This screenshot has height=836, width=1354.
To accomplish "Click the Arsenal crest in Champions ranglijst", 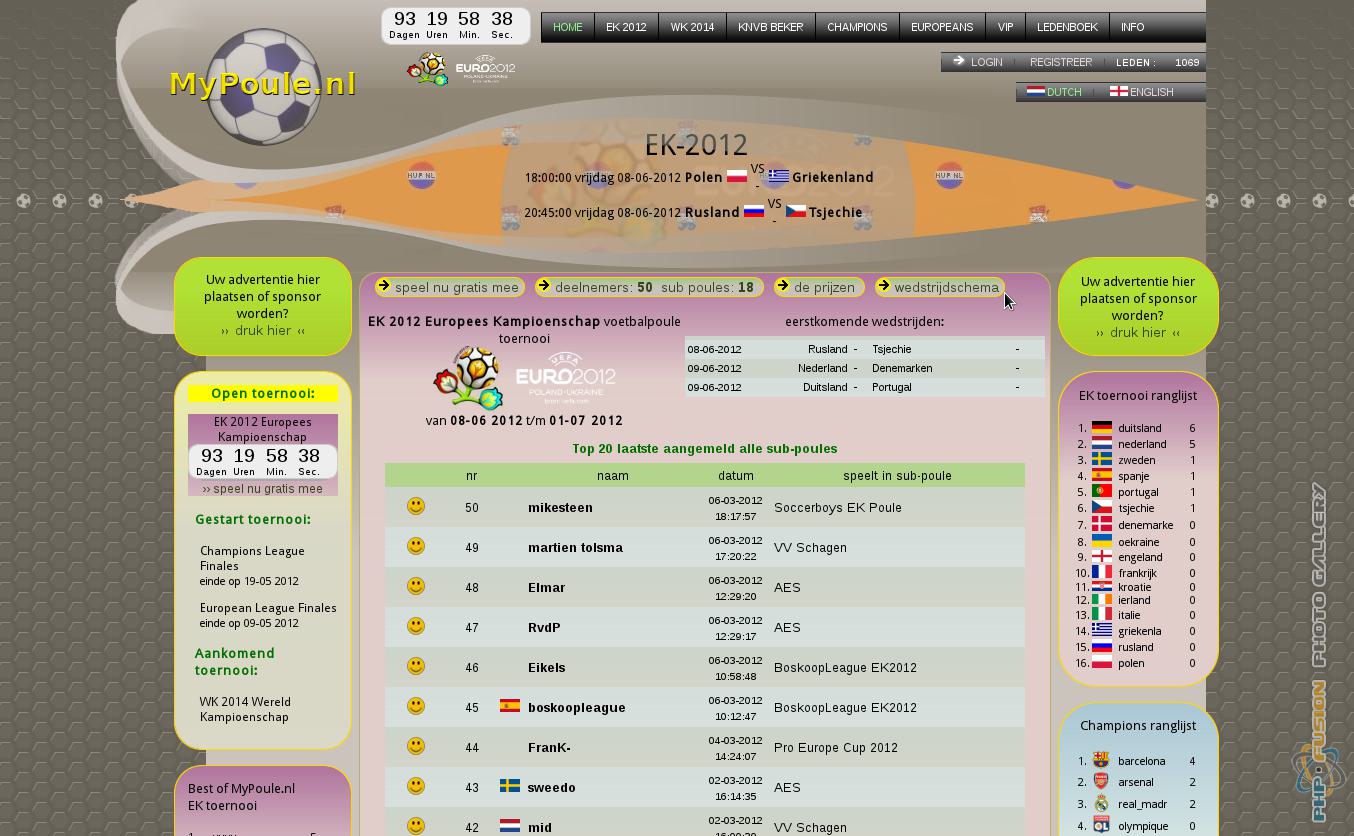I will (x=1101, y=782).
